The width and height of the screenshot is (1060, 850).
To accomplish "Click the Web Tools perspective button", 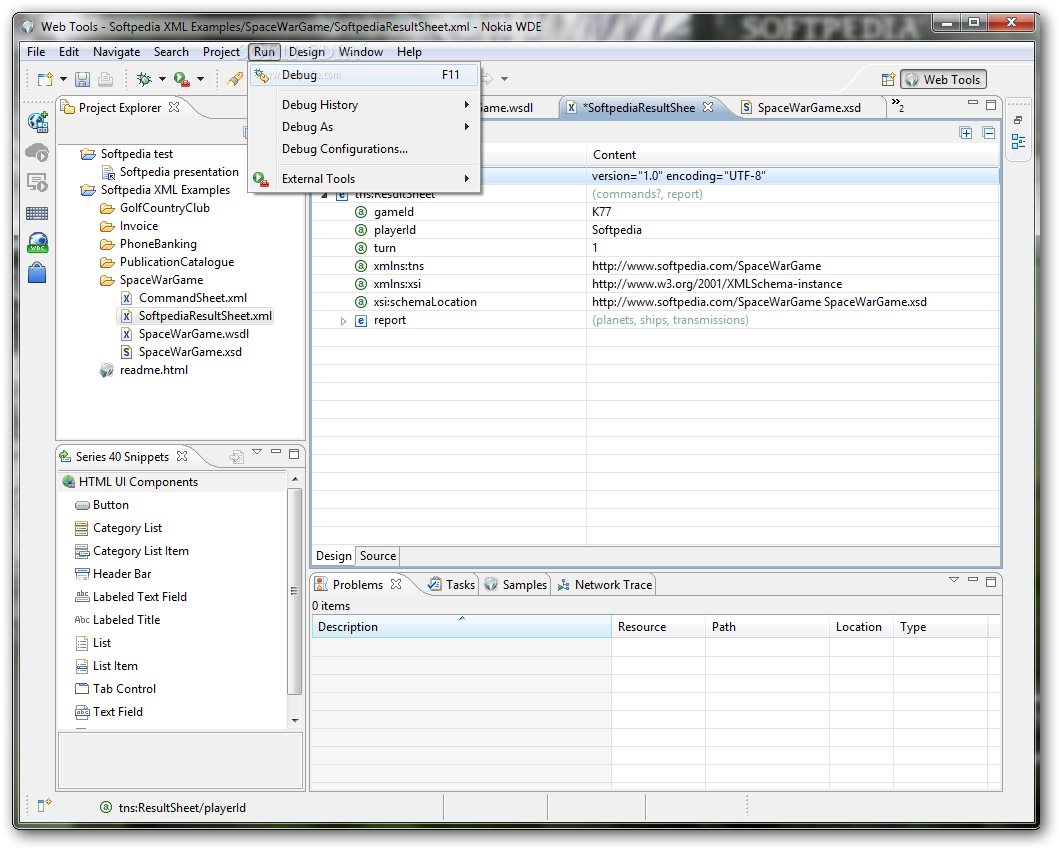I will point(944,79).
